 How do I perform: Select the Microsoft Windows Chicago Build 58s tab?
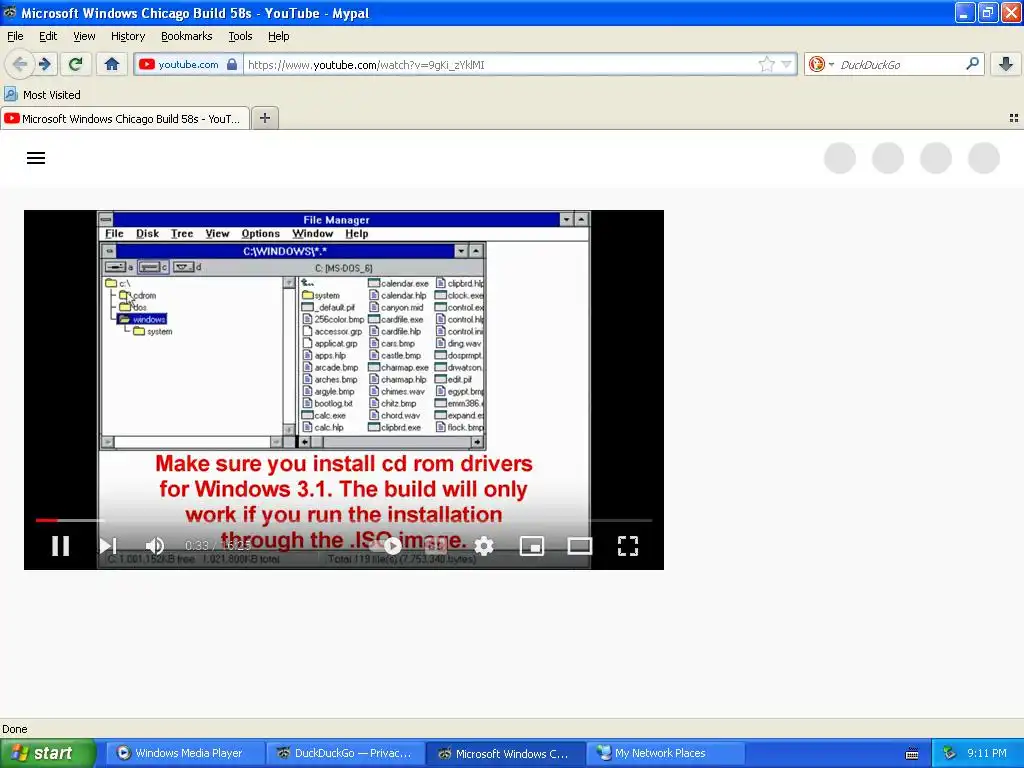coord(125,118)
